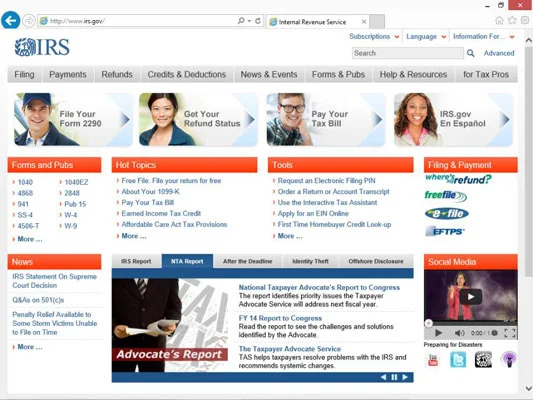Viewport: 533px width, 400px height.
Task: Click the podcast icon under Social Media
Action: (509, 360)
